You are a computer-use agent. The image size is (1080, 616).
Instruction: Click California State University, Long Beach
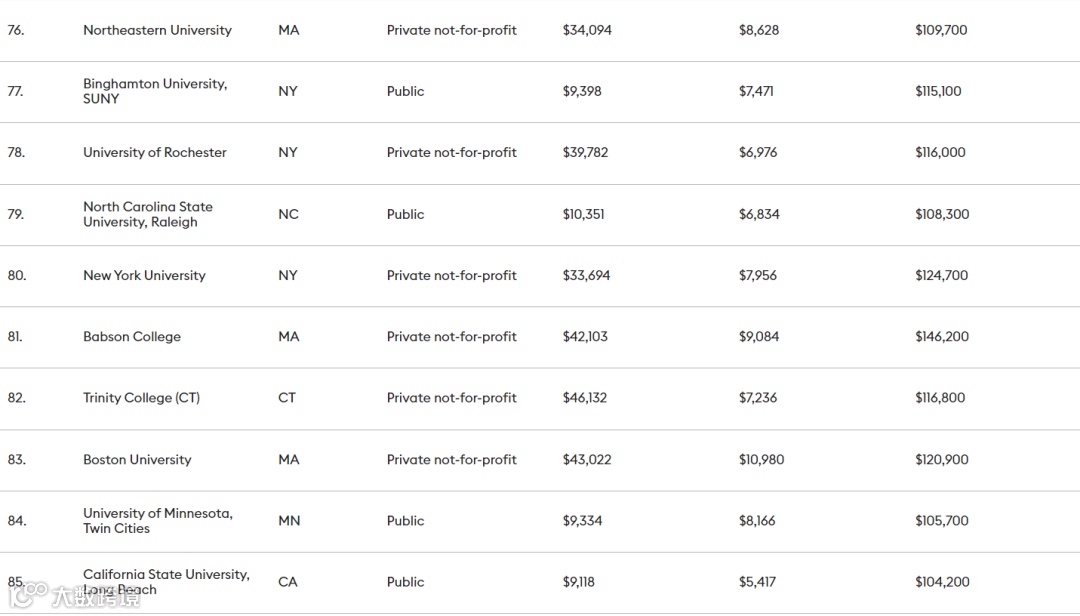coord(166,581)
